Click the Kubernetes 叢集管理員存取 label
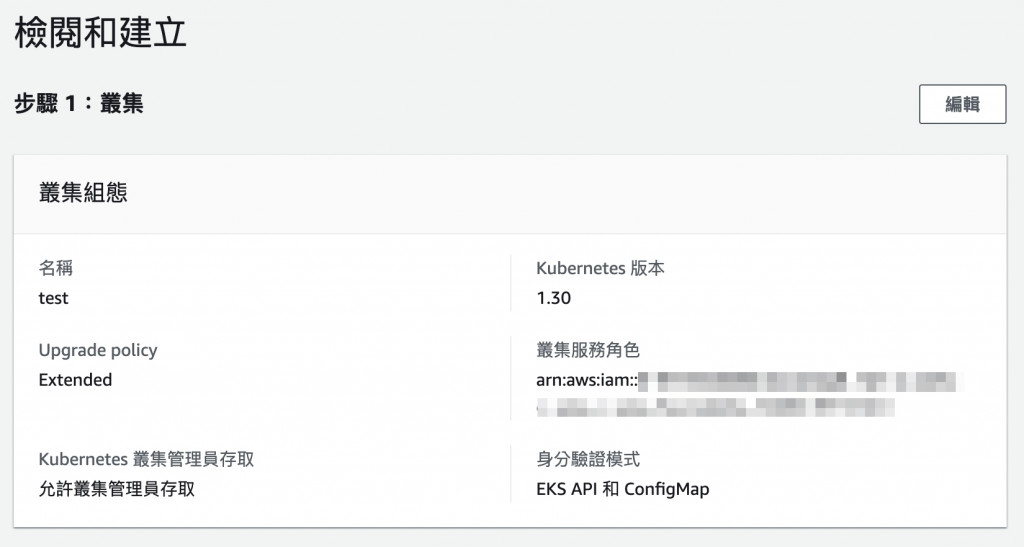Image resolution: width=1024 pixels, height=547 pixels. (146, 460)
